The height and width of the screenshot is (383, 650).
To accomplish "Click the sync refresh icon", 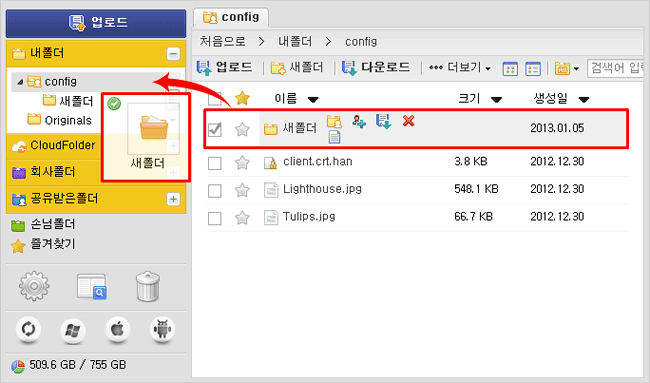I will coord(28,330).
